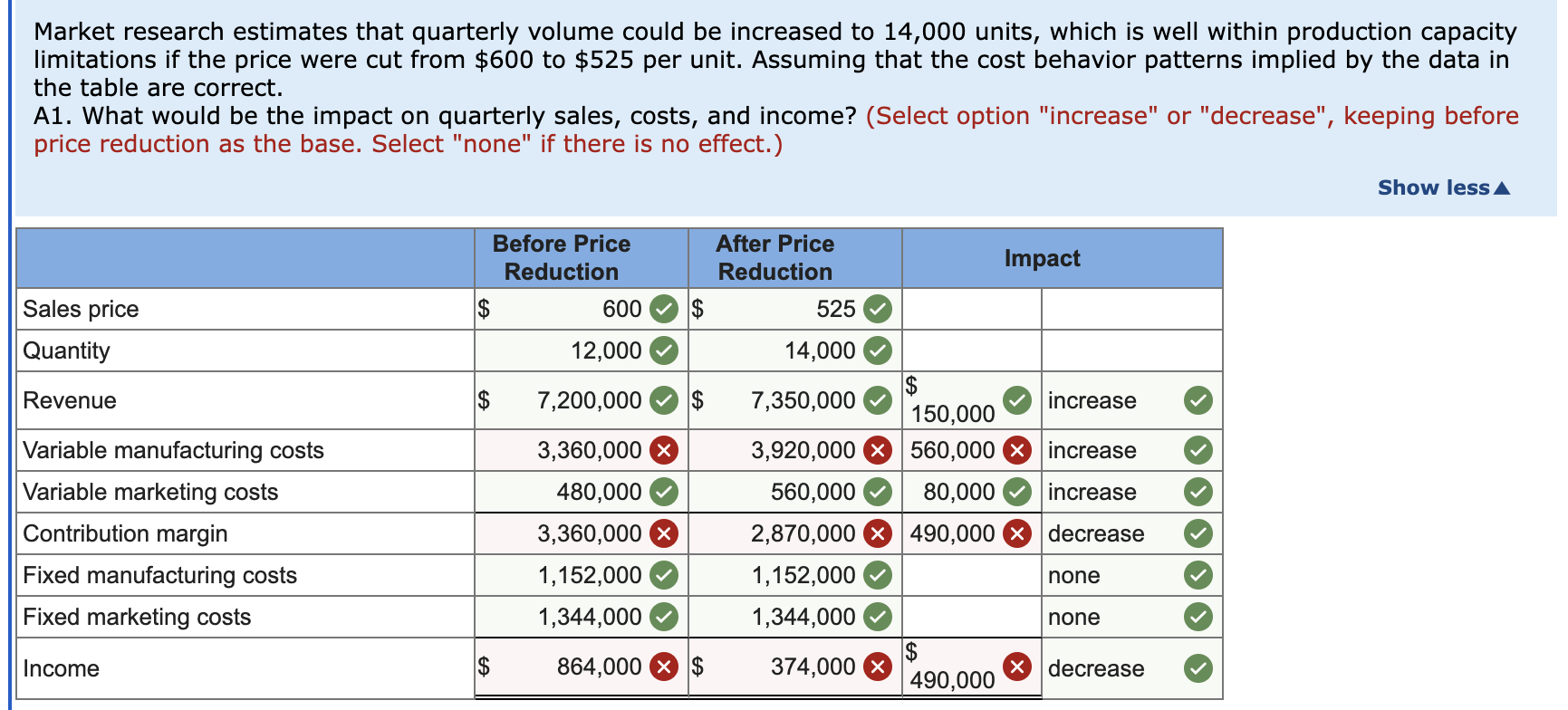Click the green check beside 480,000 variable marketing costs
1568x710 pixels.
point(664,492)
